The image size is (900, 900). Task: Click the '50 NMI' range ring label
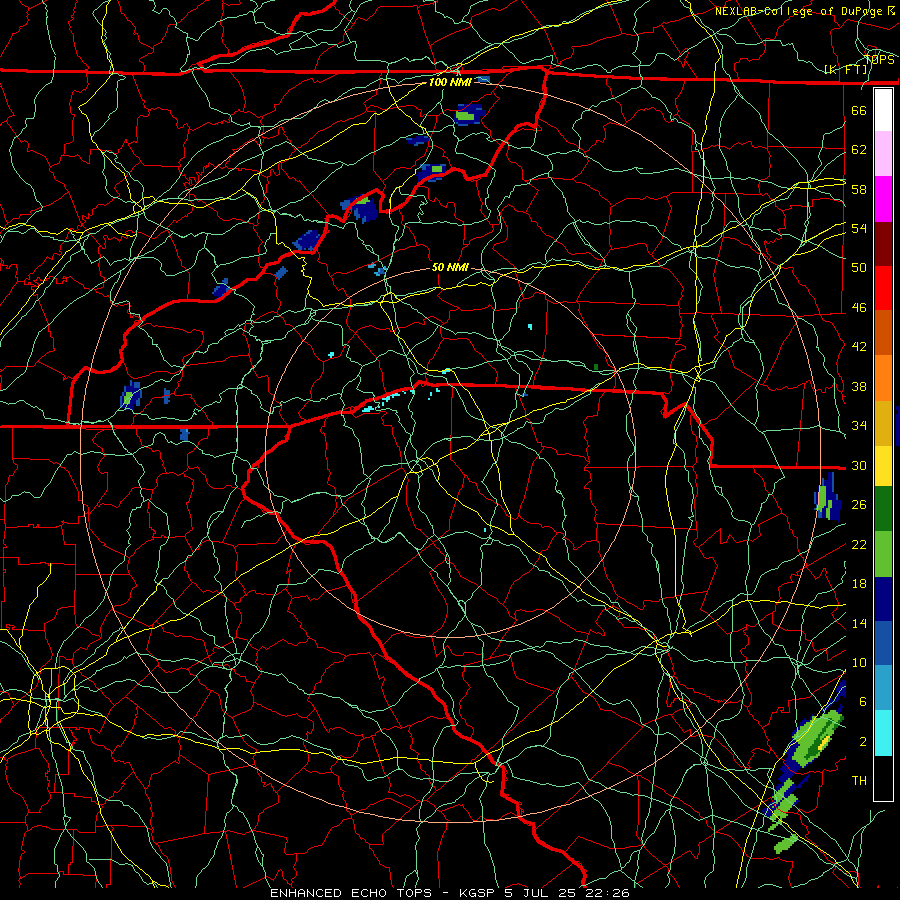coord(450,267)
